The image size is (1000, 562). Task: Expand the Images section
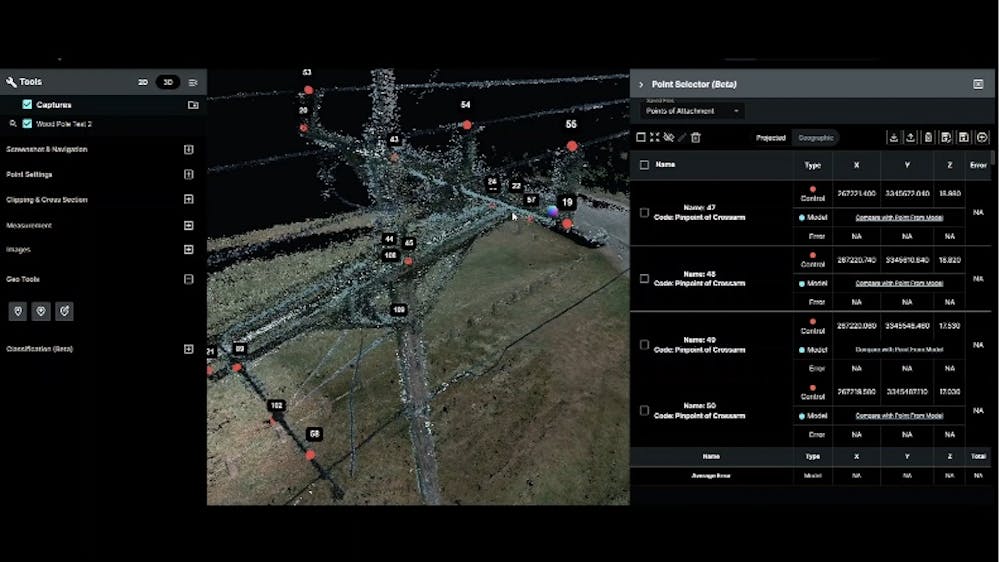(x=189, y=249)
